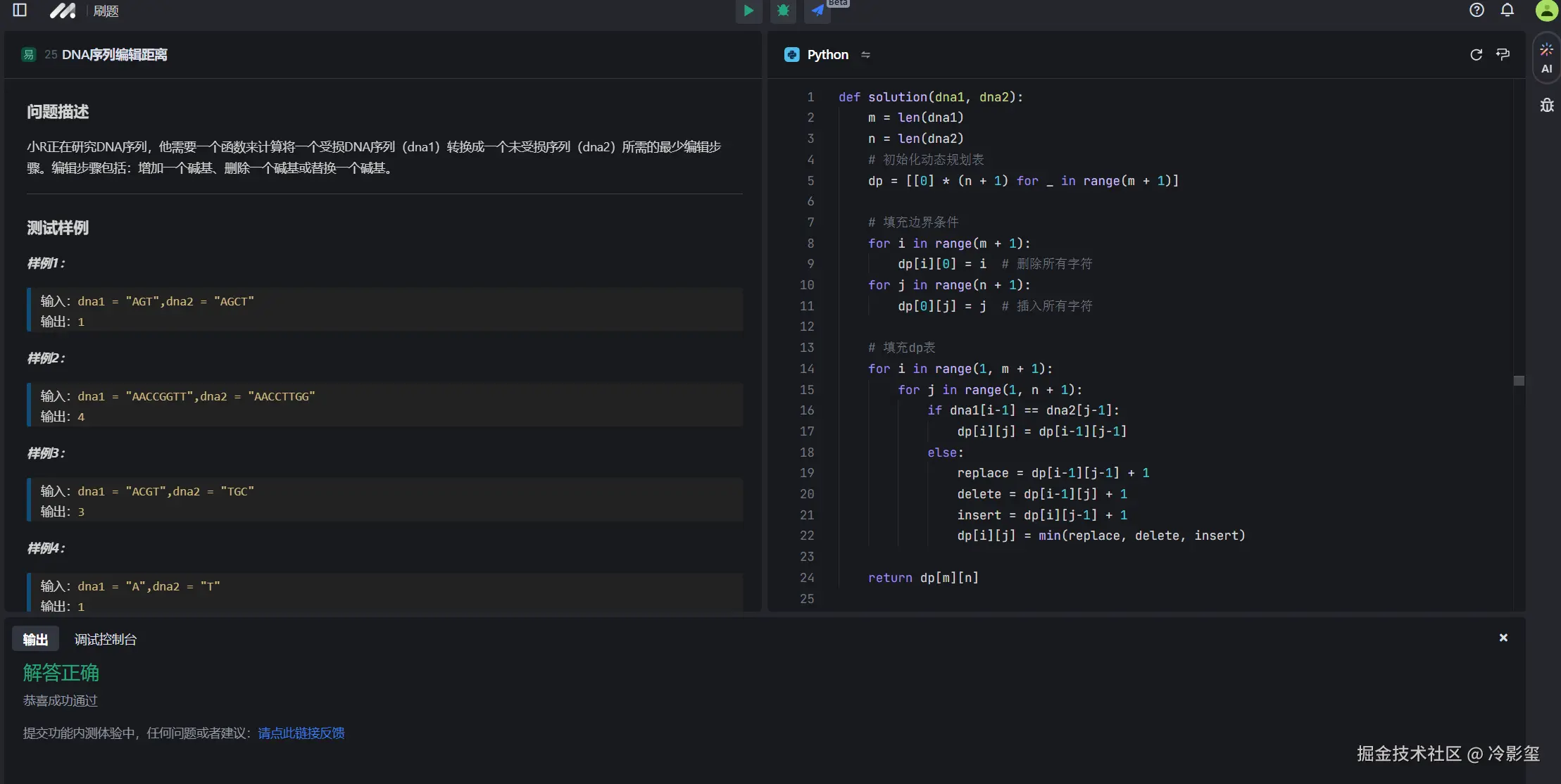Start debugging with the green bug icon
Viewport: 1561px width, 784px height.
click(783, 11)
